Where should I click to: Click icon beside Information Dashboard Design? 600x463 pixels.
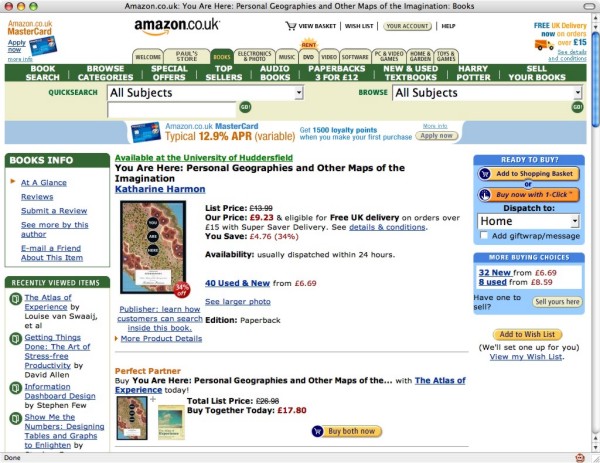15,387
